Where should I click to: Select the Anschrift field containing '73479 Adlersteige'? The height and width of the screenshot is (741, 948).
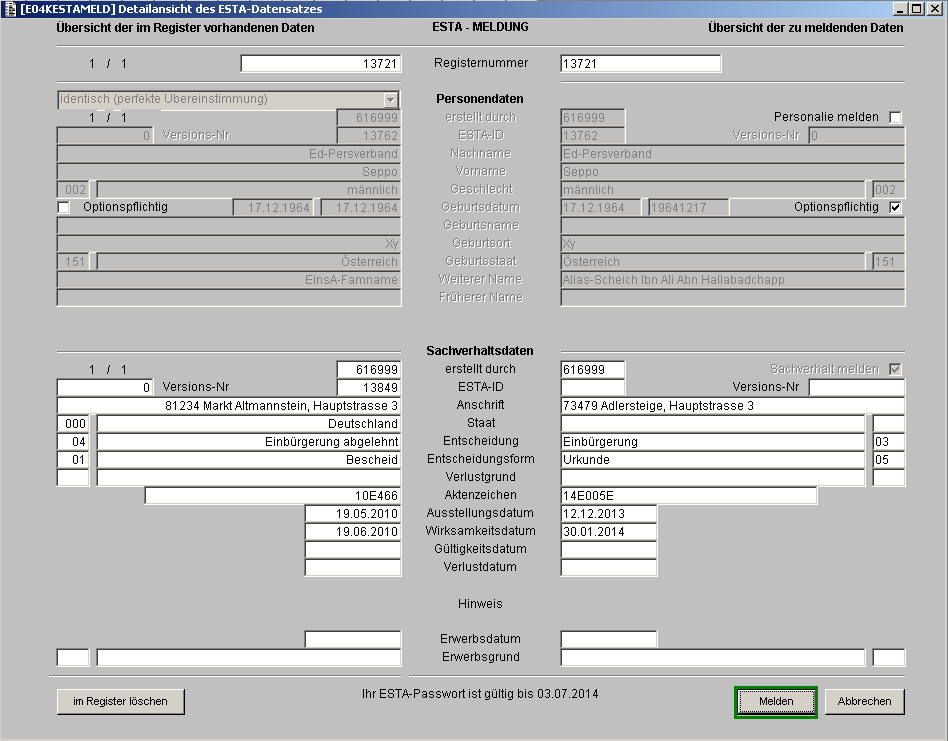pyautogui.click(x=732, y=406)
